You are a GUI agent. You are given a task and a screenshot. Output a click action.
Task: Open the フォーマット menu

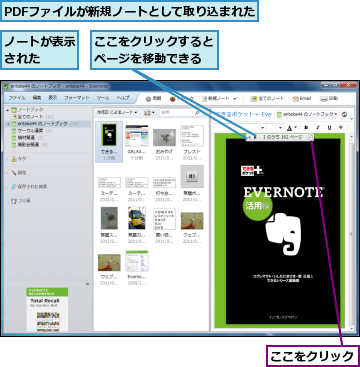[77, 98]
